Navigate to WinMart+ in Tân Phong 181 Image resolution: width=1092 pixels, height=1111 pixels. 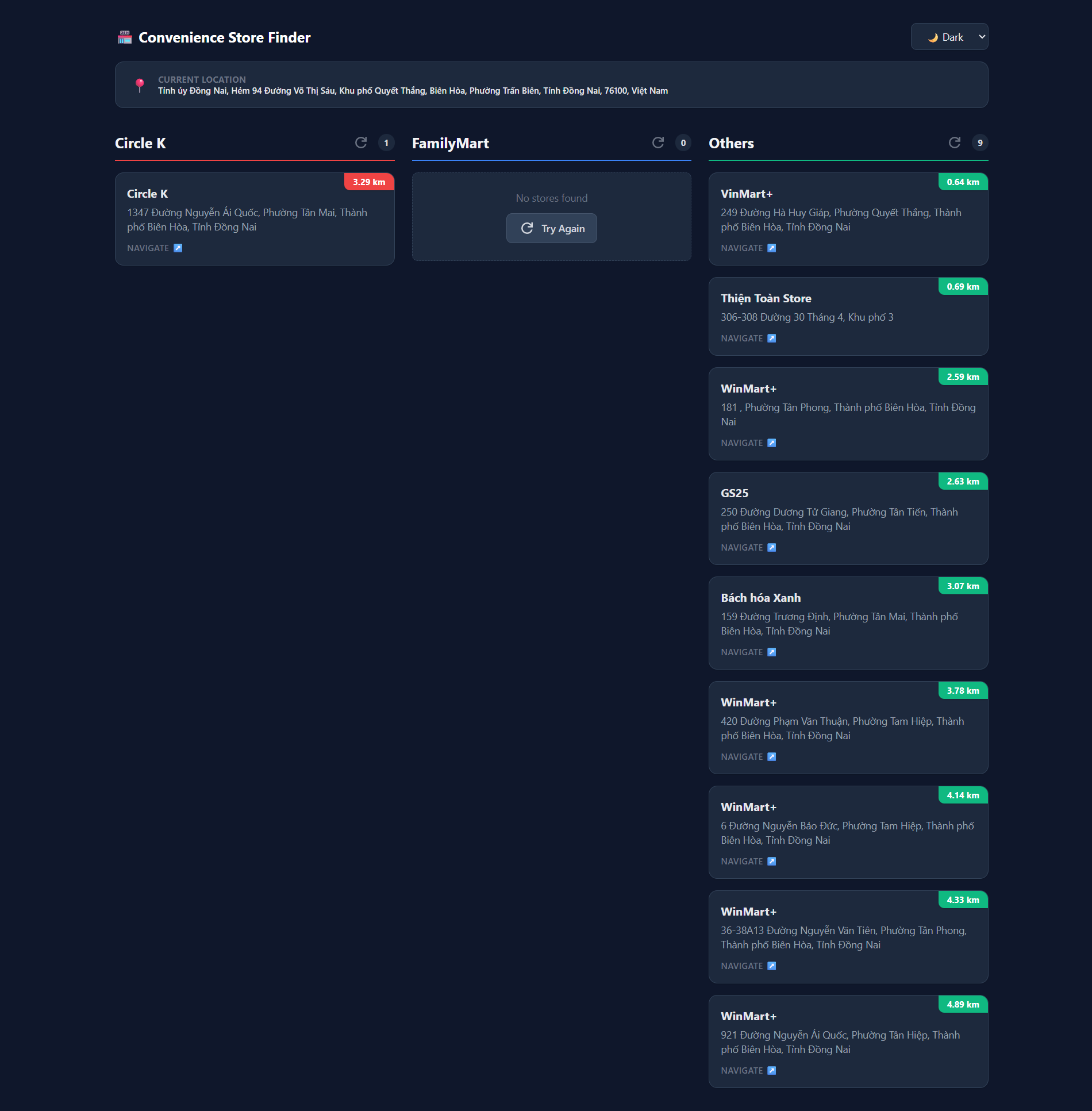[x=748, y=443]
